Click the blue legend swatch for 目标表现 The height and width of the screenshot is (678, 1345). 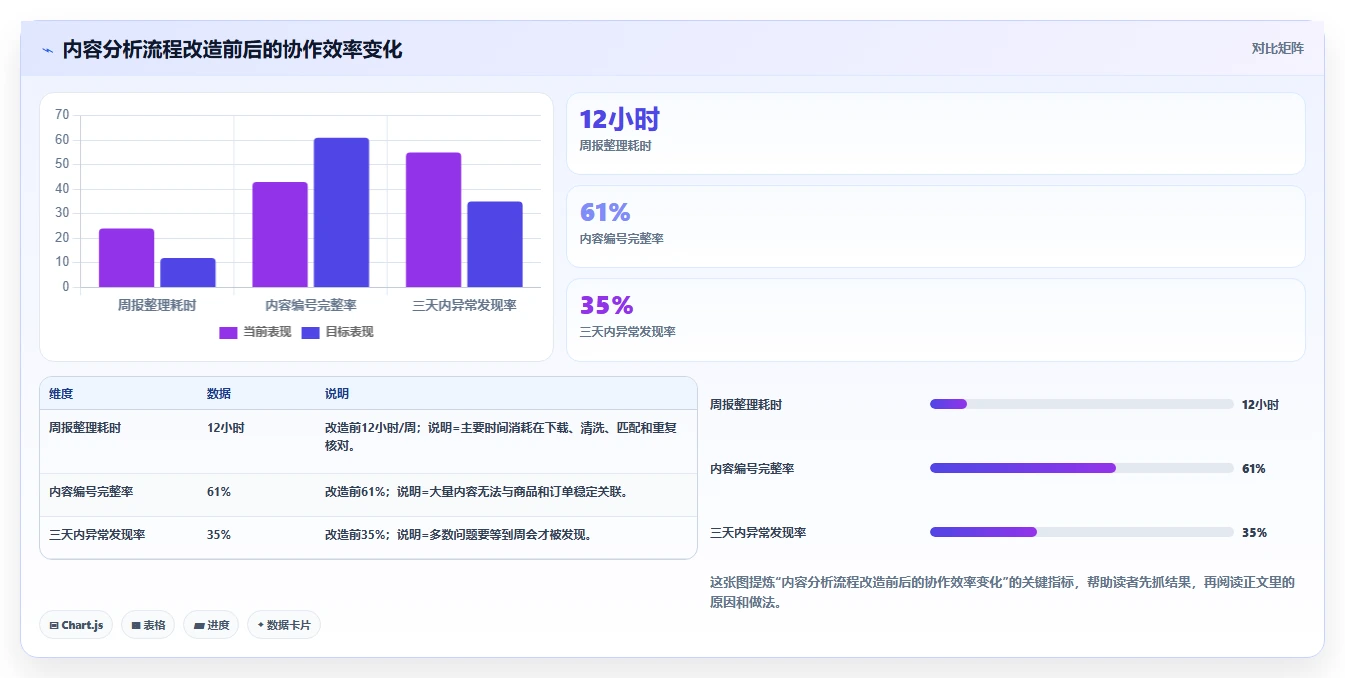pos(311,333)
